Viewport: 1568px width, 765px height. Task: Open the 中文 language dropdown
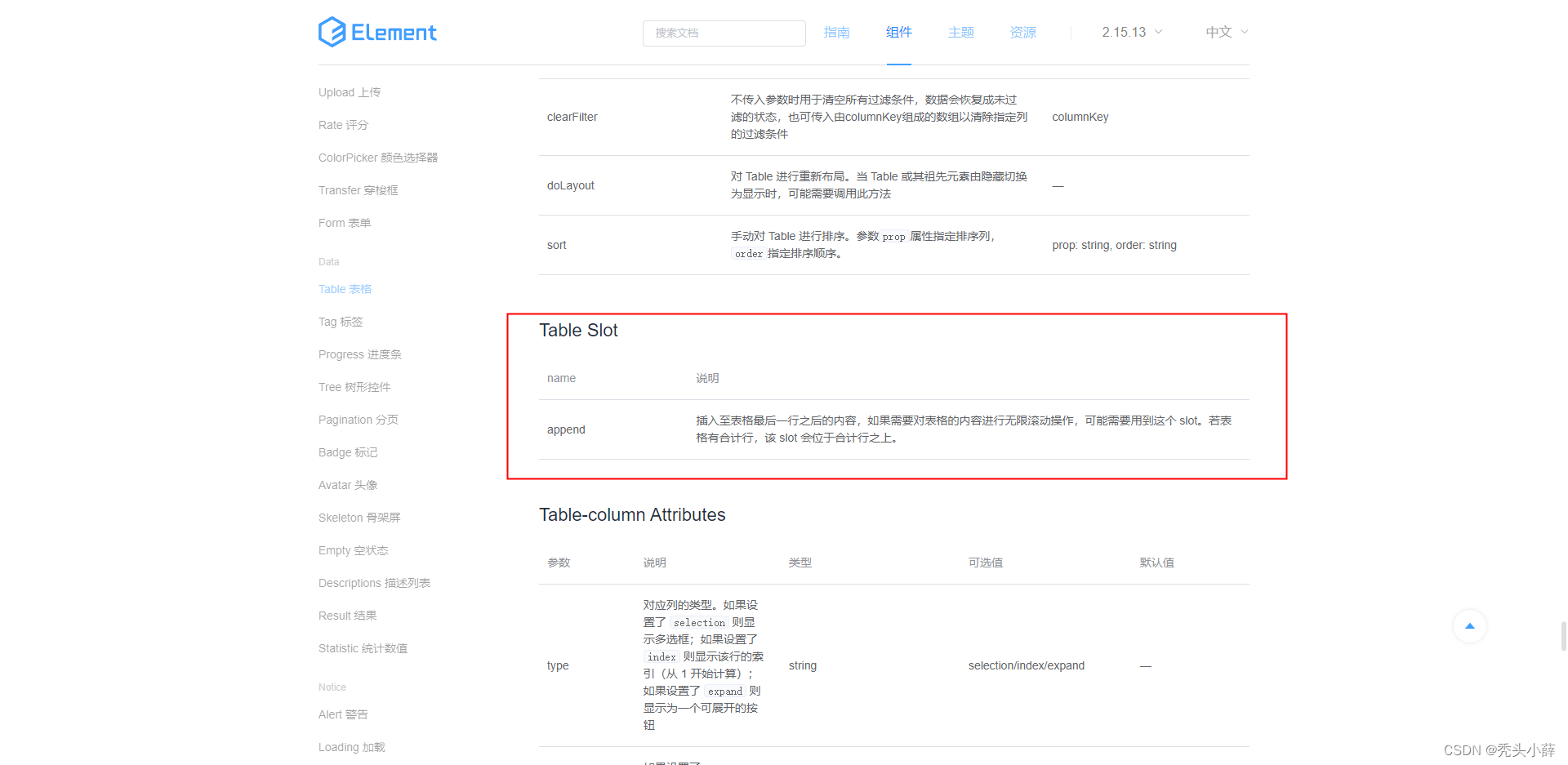coord(1218,32)
